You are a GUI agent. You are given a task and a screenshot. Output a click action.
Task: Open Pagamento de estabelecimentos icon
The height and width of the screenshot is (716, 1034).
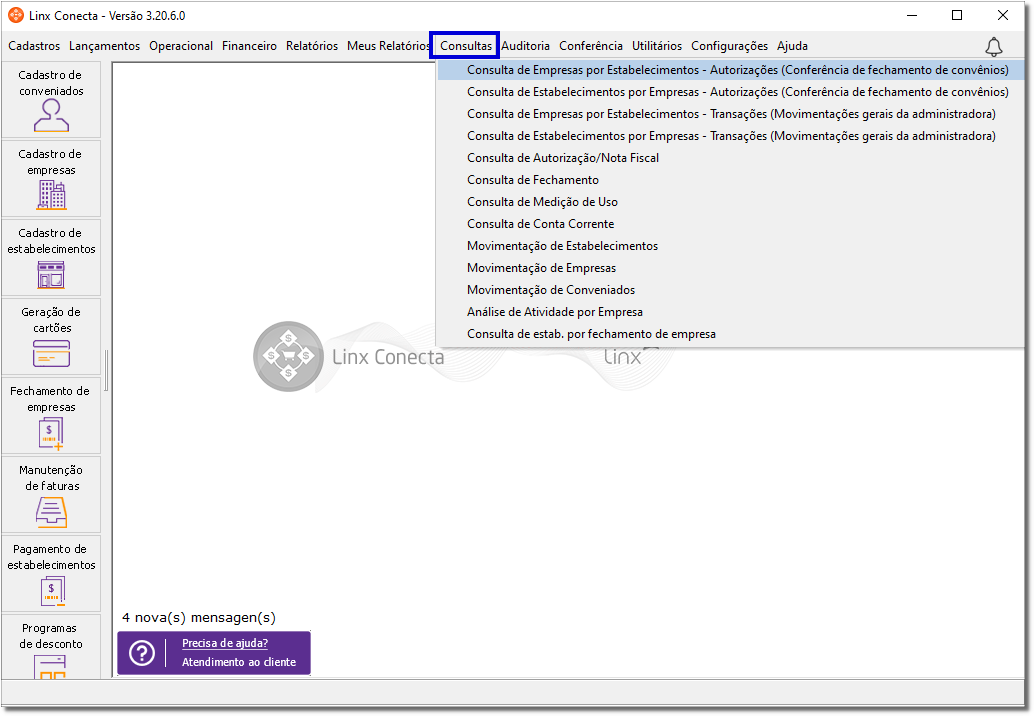[x=51, y=591]
